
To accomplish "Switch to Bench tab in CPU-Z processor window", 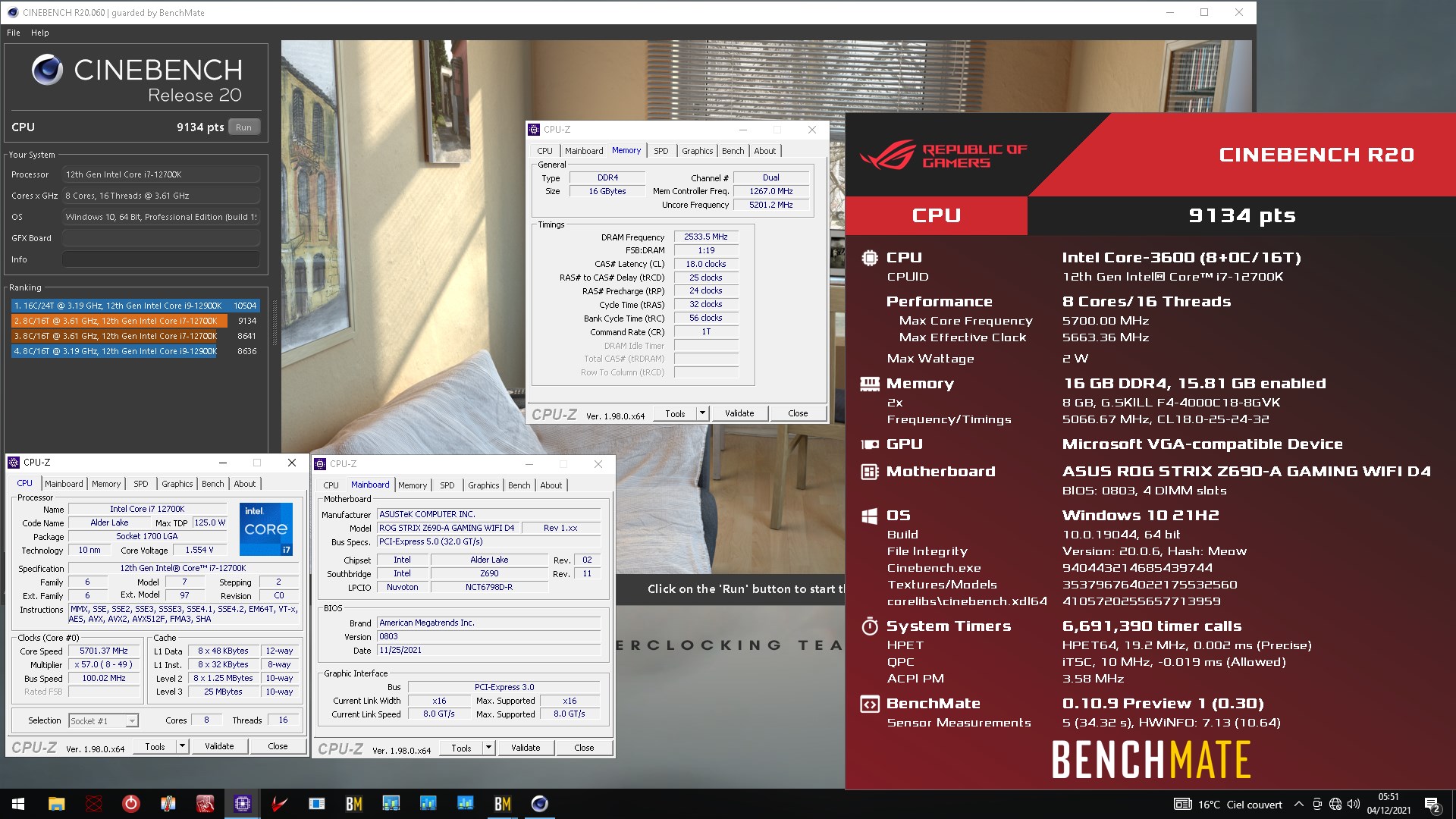I will [213, 484].
